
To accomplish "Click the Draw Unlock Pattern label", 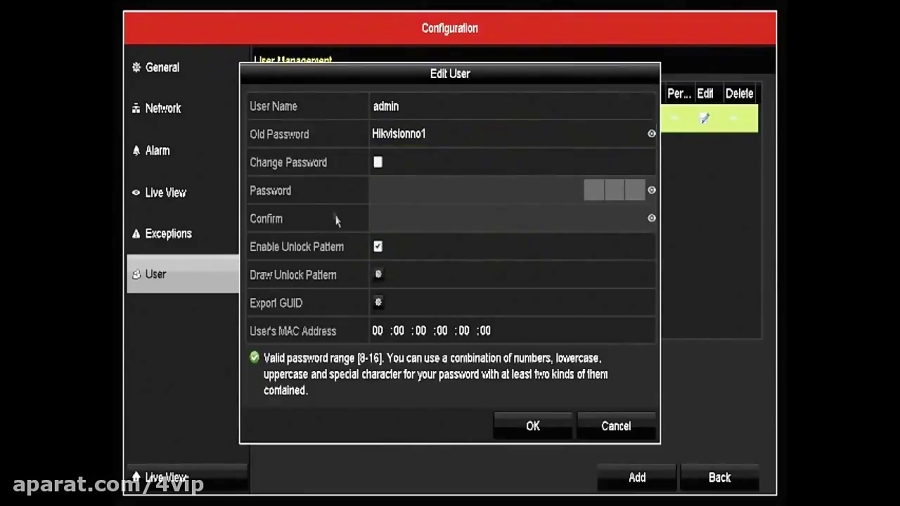I will (x=293, y=275).
